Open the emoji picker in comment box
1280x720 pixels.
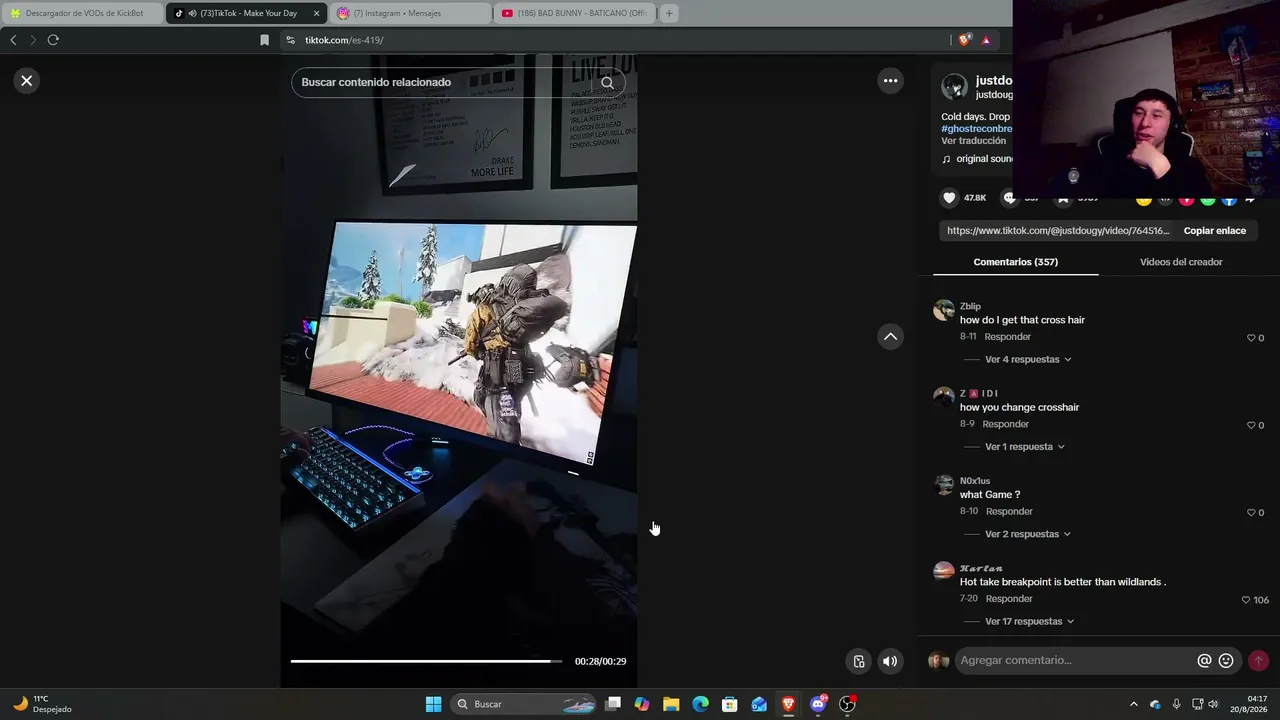[1226, 661]
